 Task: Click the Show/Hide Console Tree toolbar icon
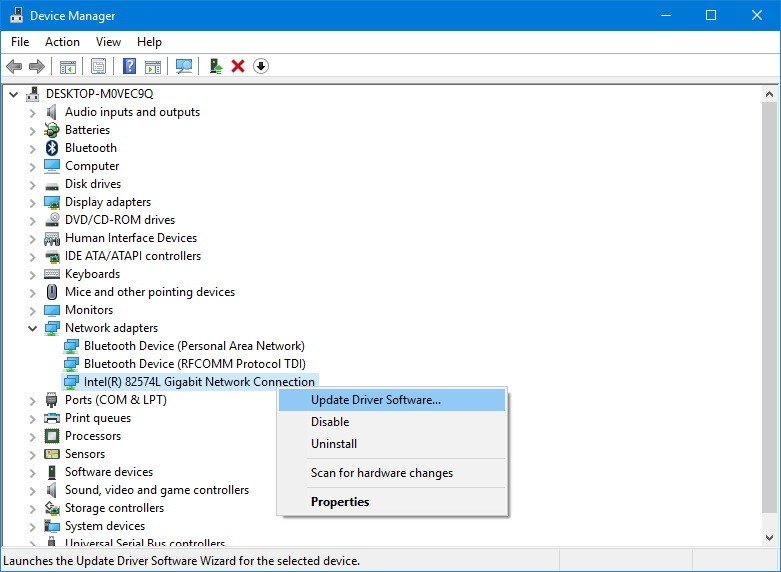tap(68, 67)
